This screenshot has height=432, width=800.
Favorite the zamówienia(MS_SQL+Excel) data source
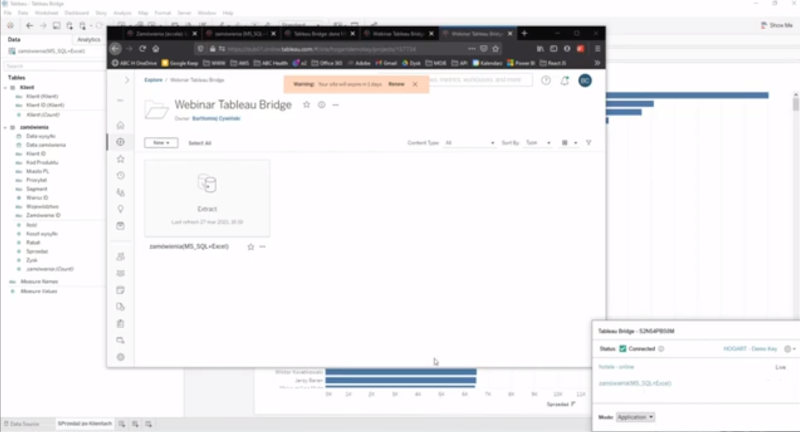(251, 247)
